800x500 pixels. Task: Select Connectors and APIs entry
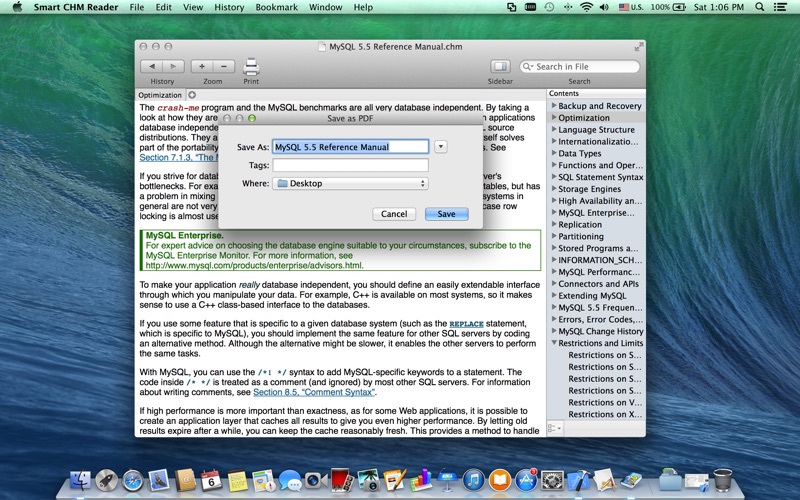598,284
